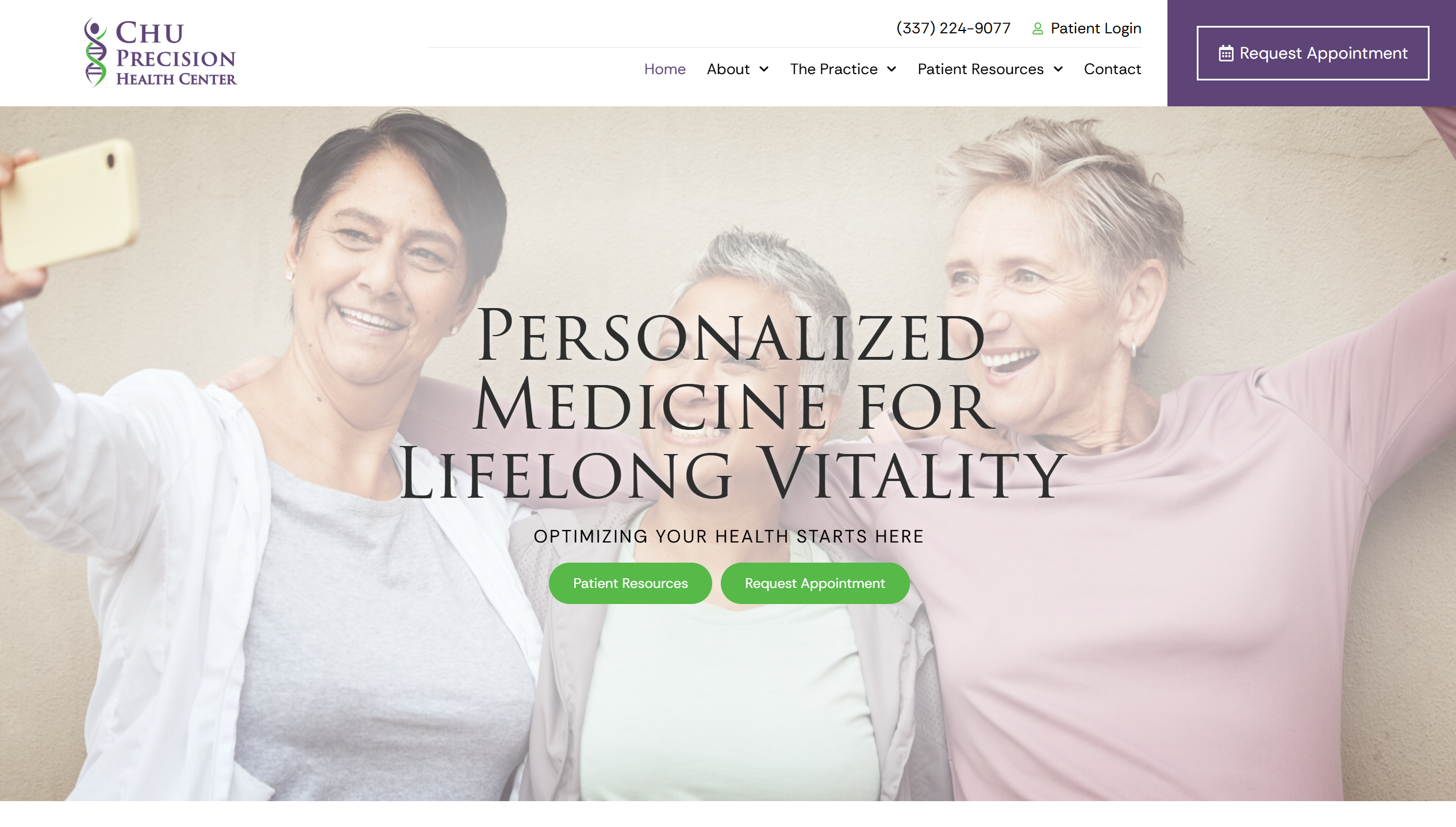Select The Practice in the navigation
1456x827 pixels.
click(833, 69)
